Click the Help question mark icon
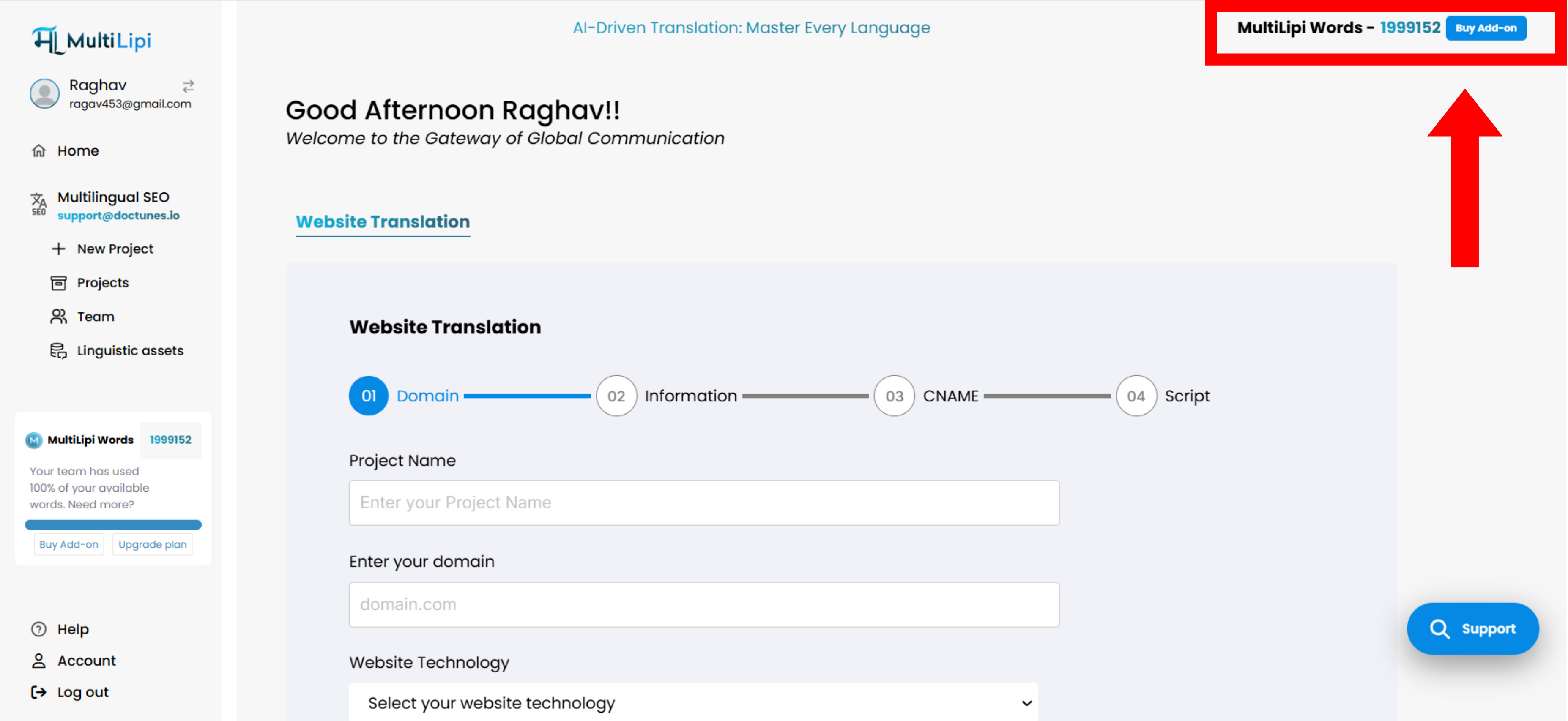 pos(39,628)
